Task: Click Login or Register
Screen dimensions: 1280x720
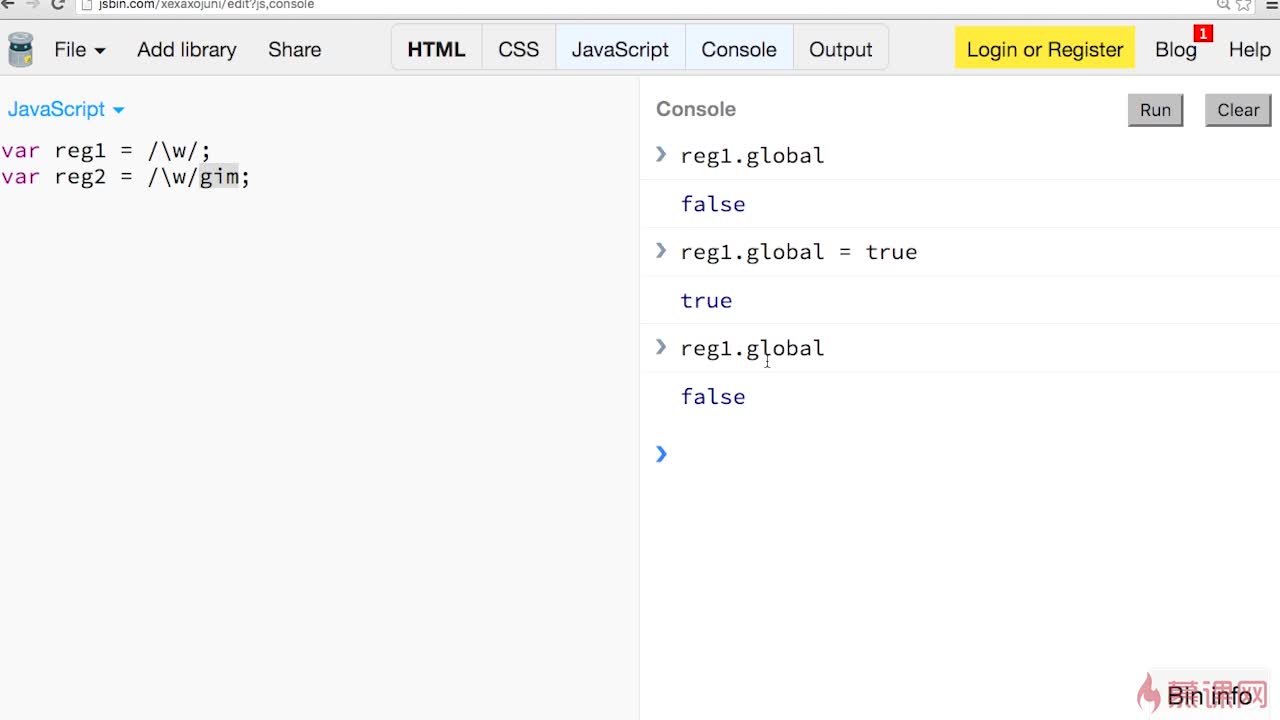Action: point(1044,49)
